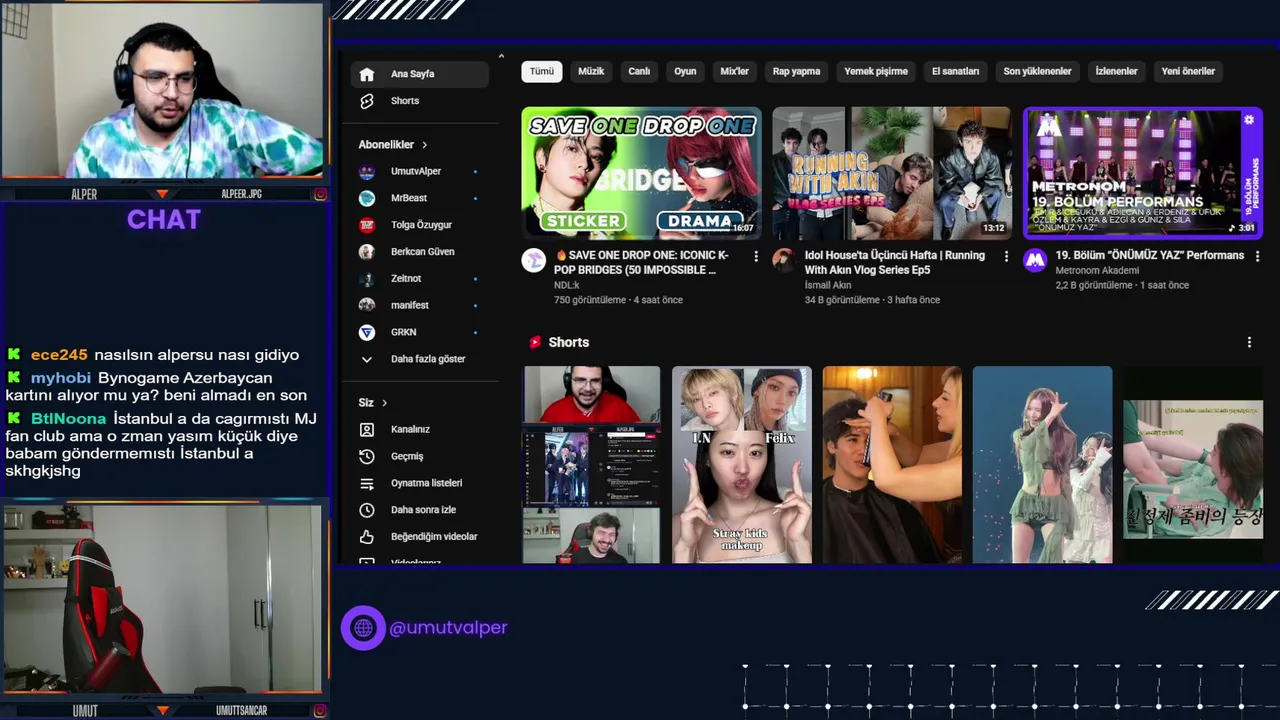The image size is (1280, 720).
Task: Click Instagram icon on ALPER camera bar
Action: coord(320,194)
